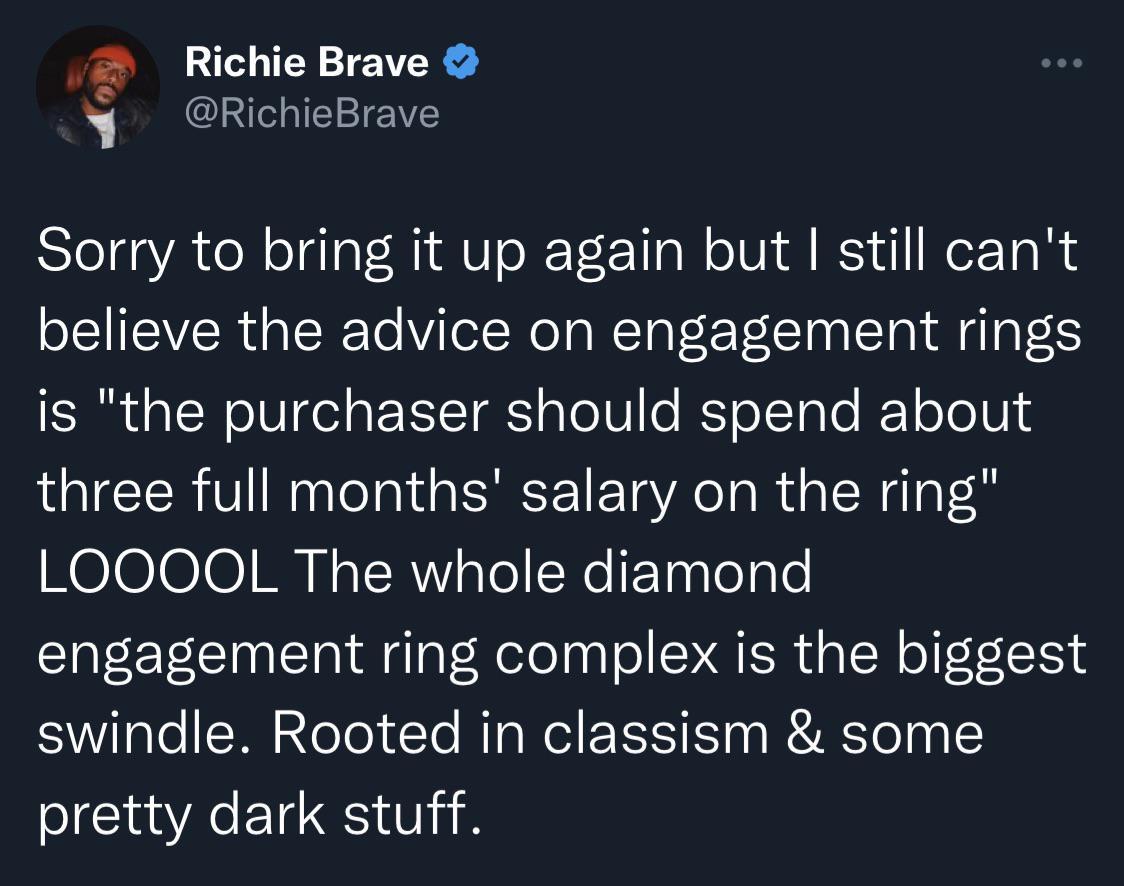The image size is (1124, 886).
Task: Click the blue verified checkmark badge
Action: (461, 61)
